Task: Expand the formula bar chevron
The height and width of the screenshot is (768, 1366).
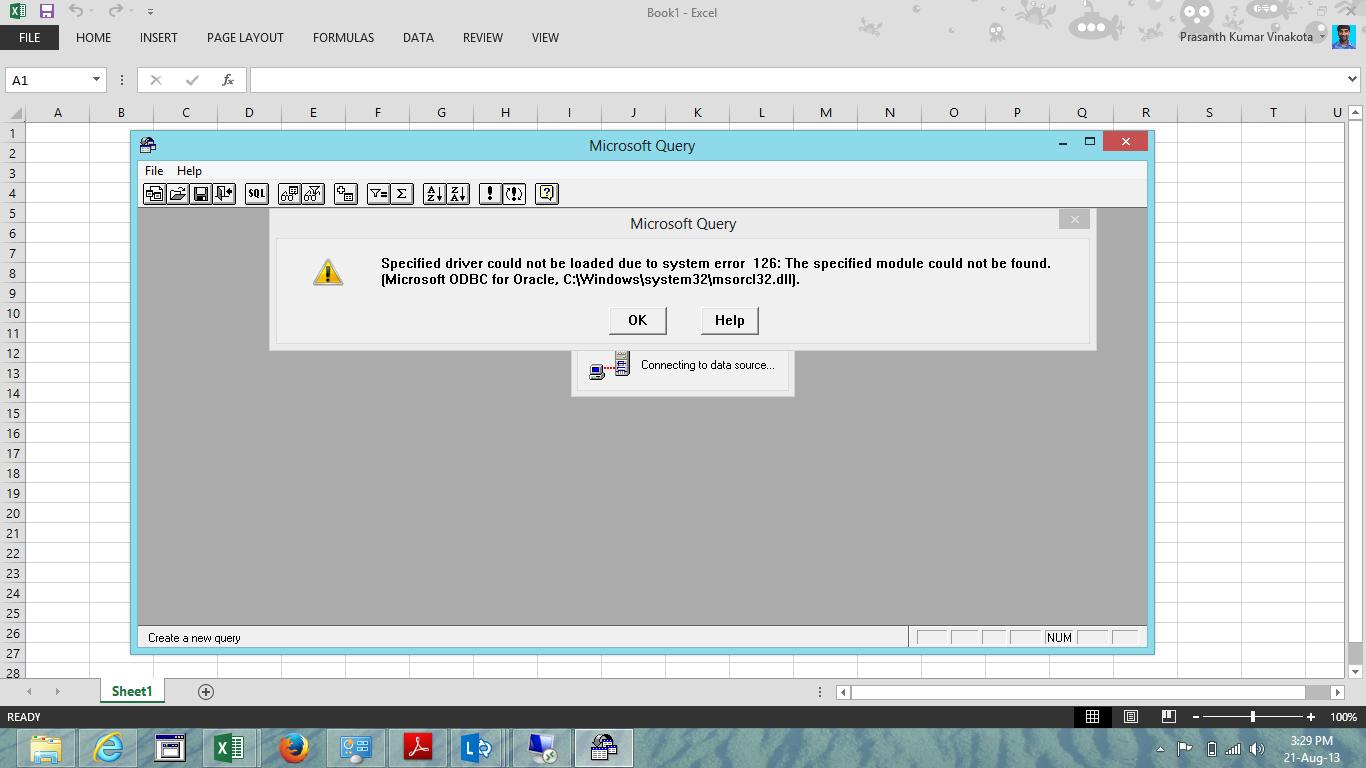Action: click(1352, 79)
